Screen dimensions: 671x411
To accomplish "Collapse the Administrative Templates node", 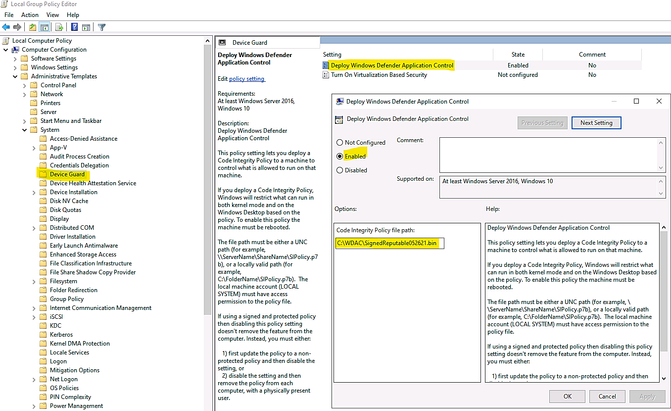I will [15, 77].
